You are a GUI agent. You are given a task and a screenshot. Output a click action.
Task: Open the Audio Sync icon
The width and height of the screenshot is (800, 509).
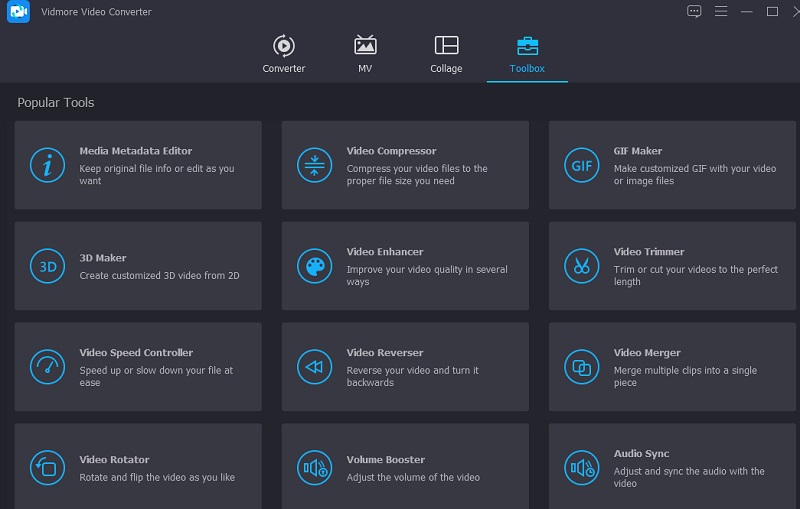(x=581, y=467)
